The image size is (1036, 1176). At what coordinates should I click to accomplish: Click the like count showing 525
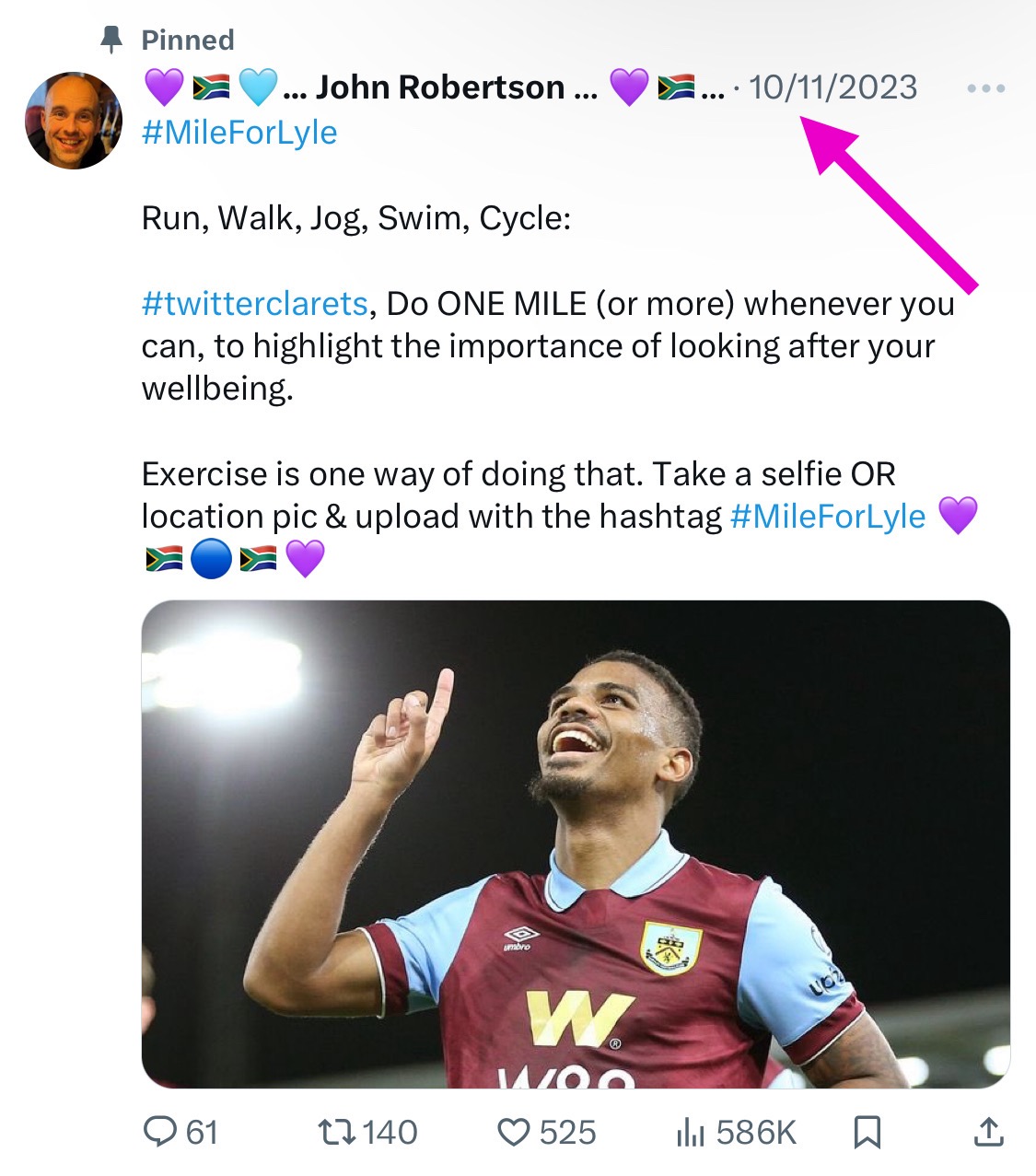click(567, 1132)
